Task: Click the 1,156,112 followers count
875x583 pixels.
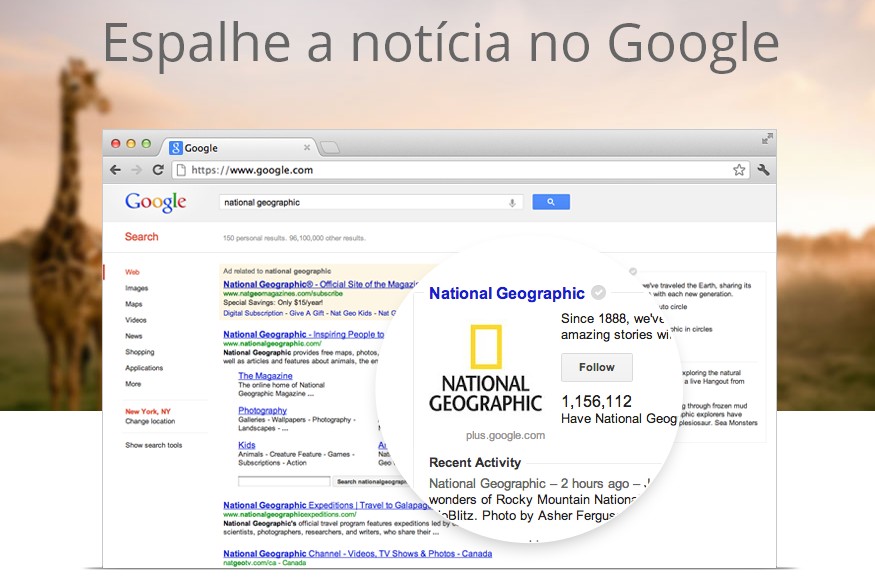Action: [x=597, y=401]
